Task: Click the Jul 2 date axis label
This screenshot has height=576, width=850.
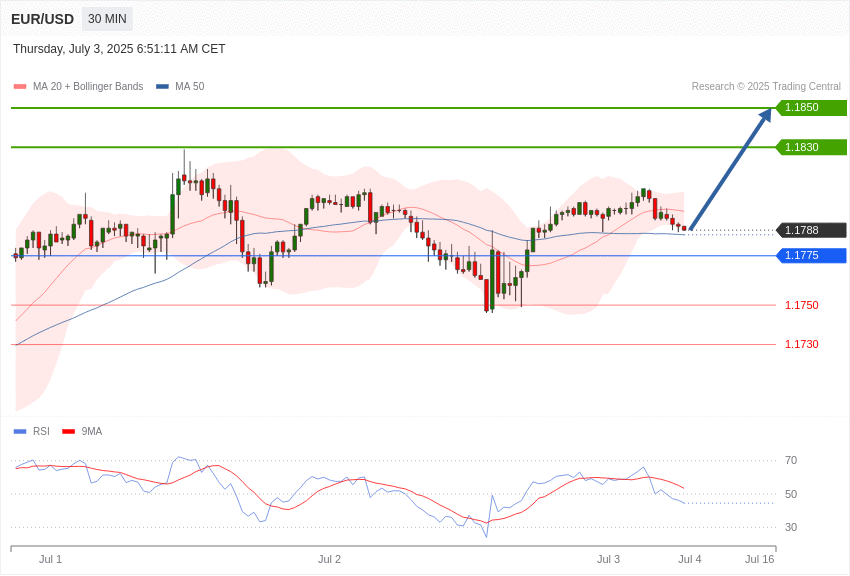Action: (x=330, y=559)
